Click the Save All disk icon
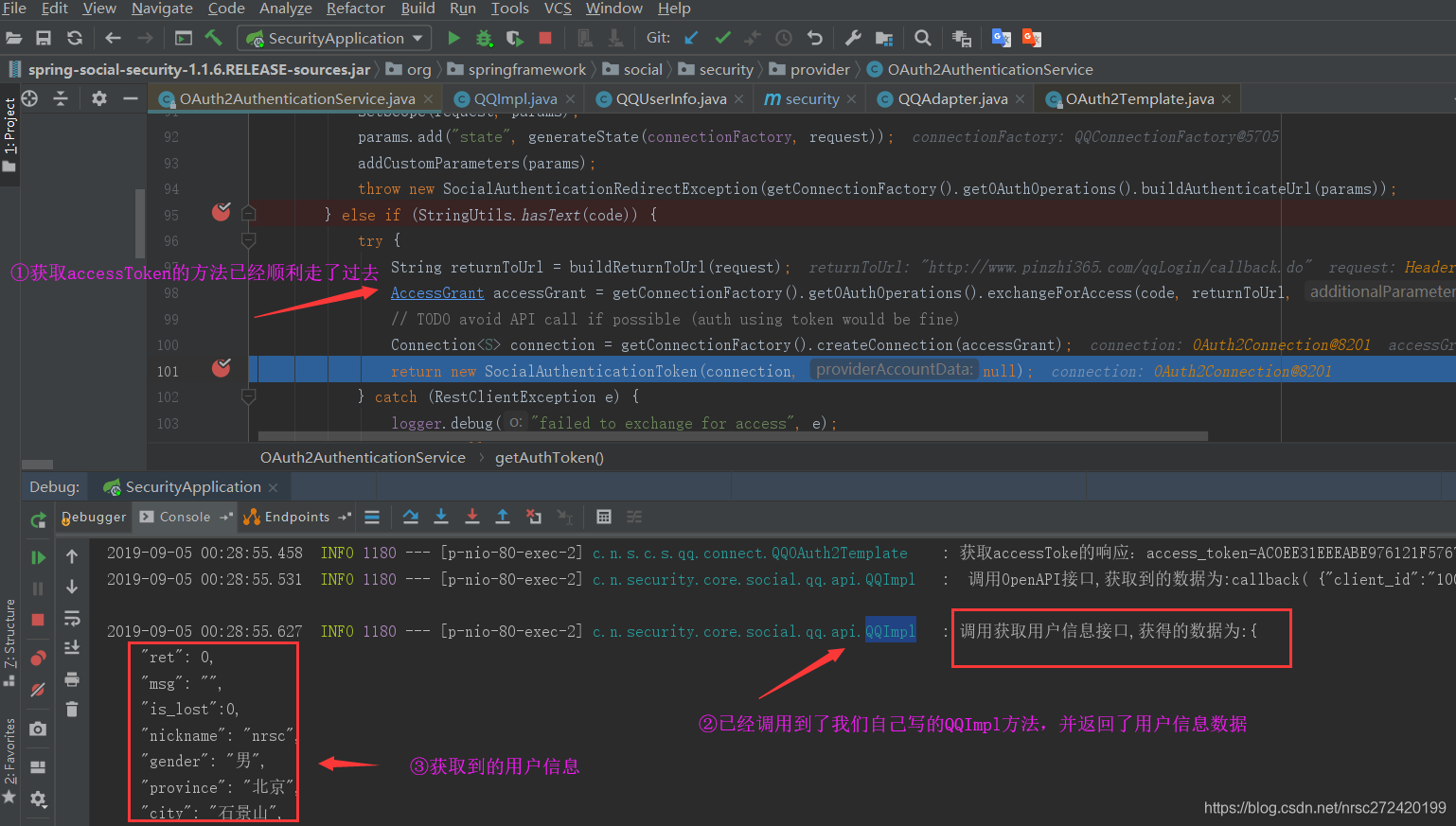1456x826 pixels. click(44, 38)
